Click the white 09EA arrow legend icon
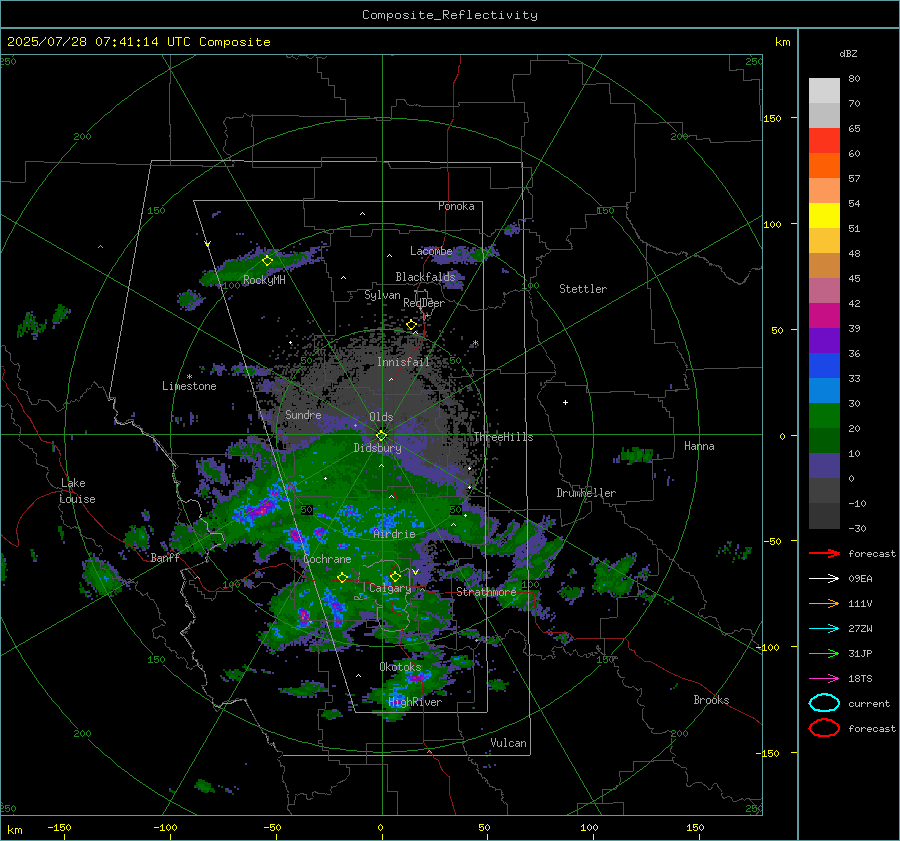This screenshot has height=841, width=900. (824, 579)
